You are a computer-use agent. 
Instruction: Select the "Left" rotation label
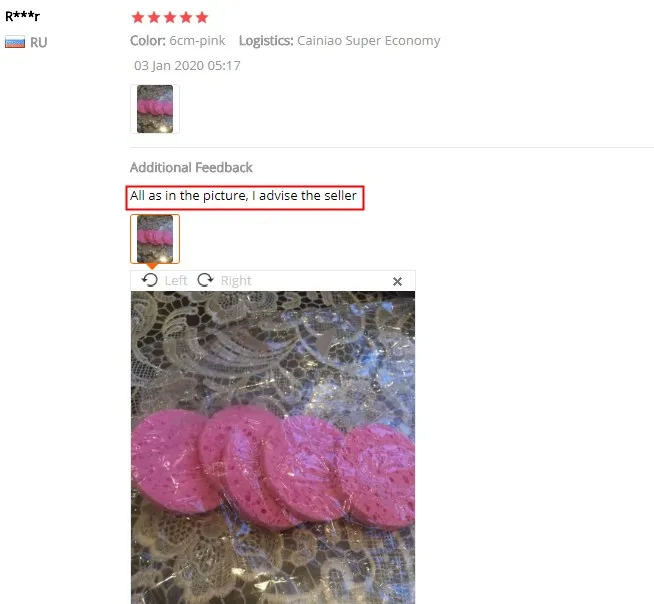pos(176,280)
